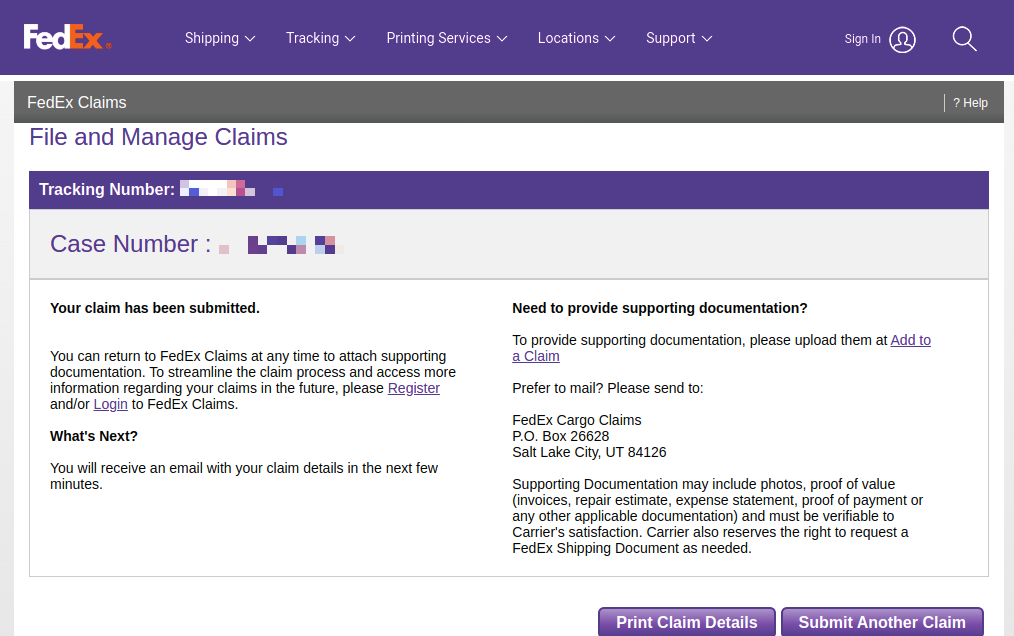Click the FedEx logo
Image resolution: width=1014 pixels, height=636 pixels.
pyautogui.click(x=66, y=38)
